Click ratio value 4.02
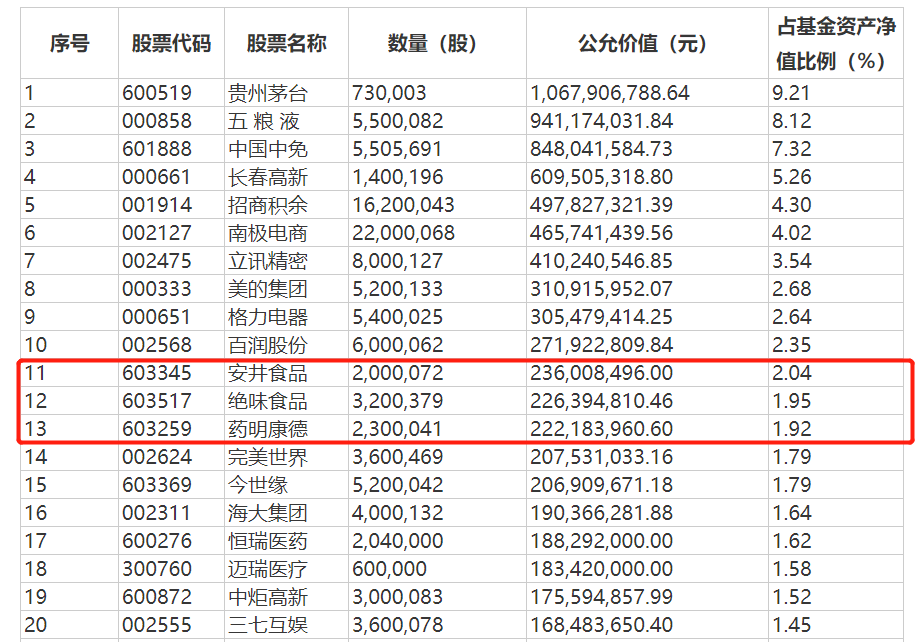This screenshot has height=642, width=924. click(x=791, y=233)
